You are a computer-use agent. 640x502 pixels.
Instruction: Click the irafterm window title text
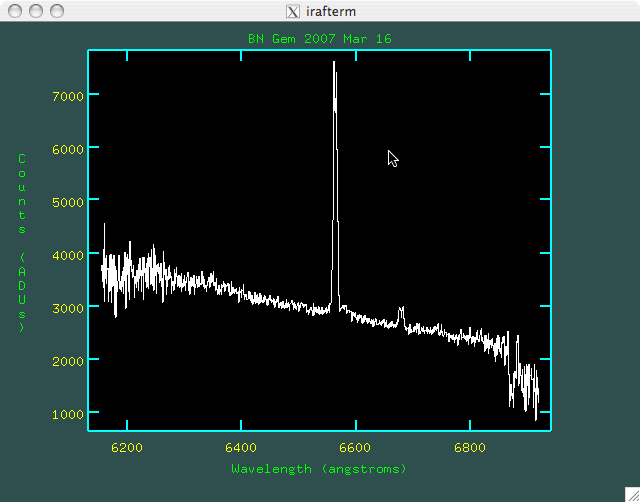coord(331,11)
